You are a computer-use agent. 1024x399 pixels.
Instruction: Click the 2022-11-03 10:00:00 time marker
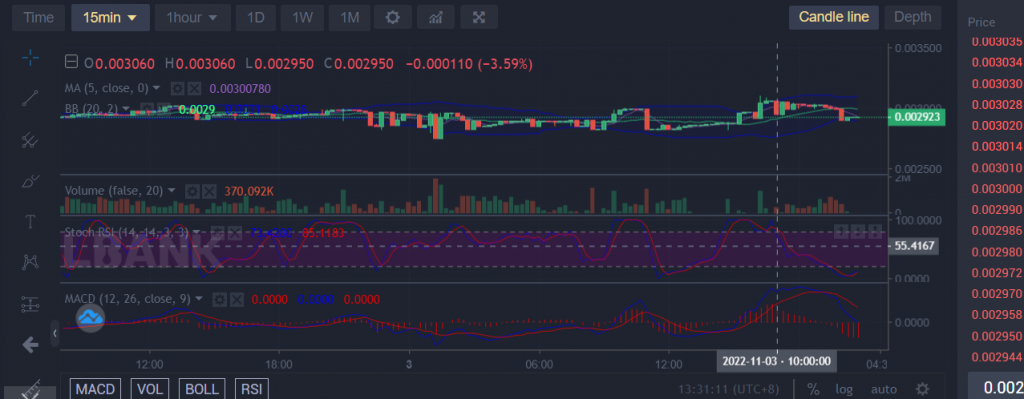(x=776, y=360)
